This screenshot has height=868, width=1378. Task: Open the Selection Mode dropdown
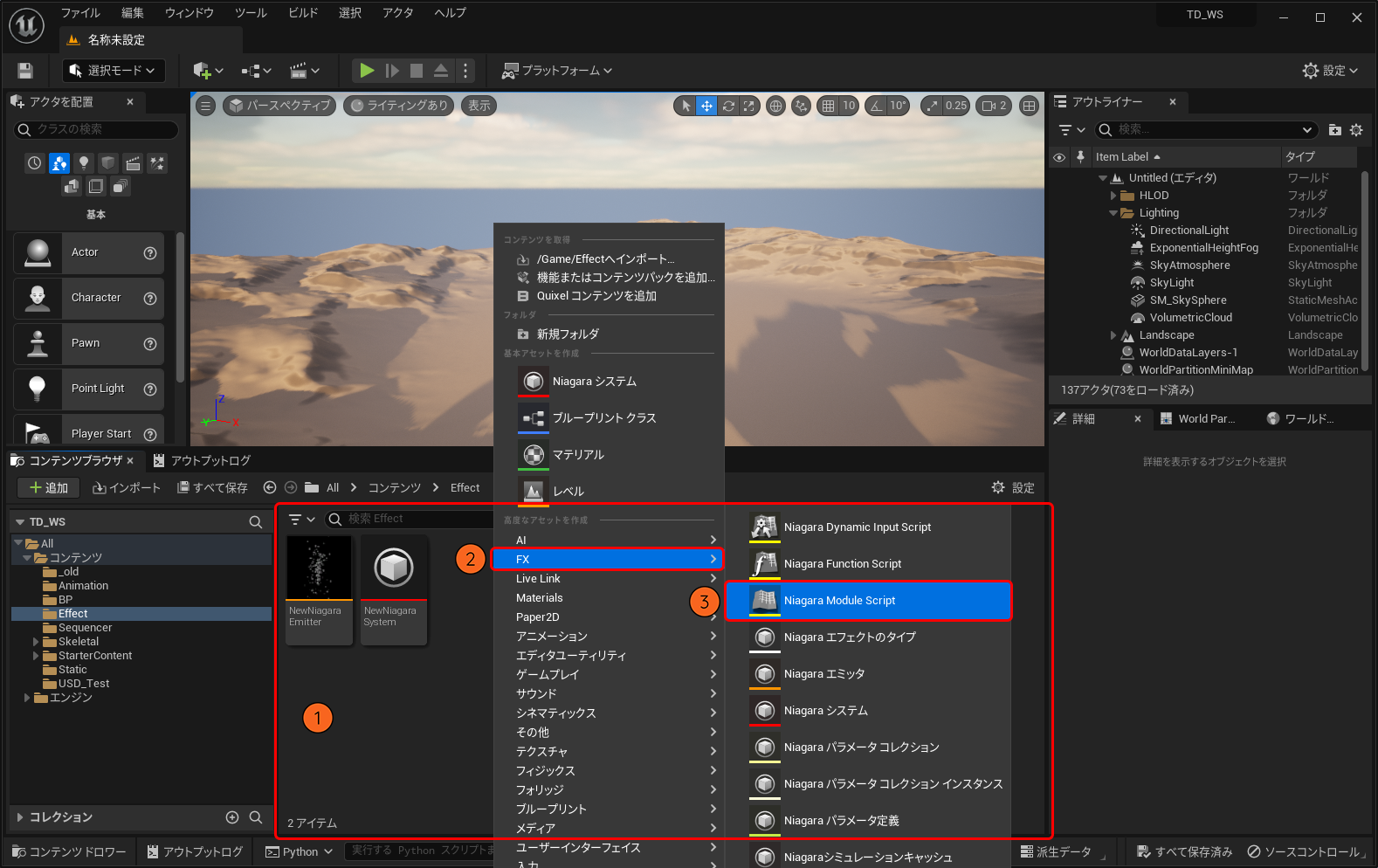(113, 71)
